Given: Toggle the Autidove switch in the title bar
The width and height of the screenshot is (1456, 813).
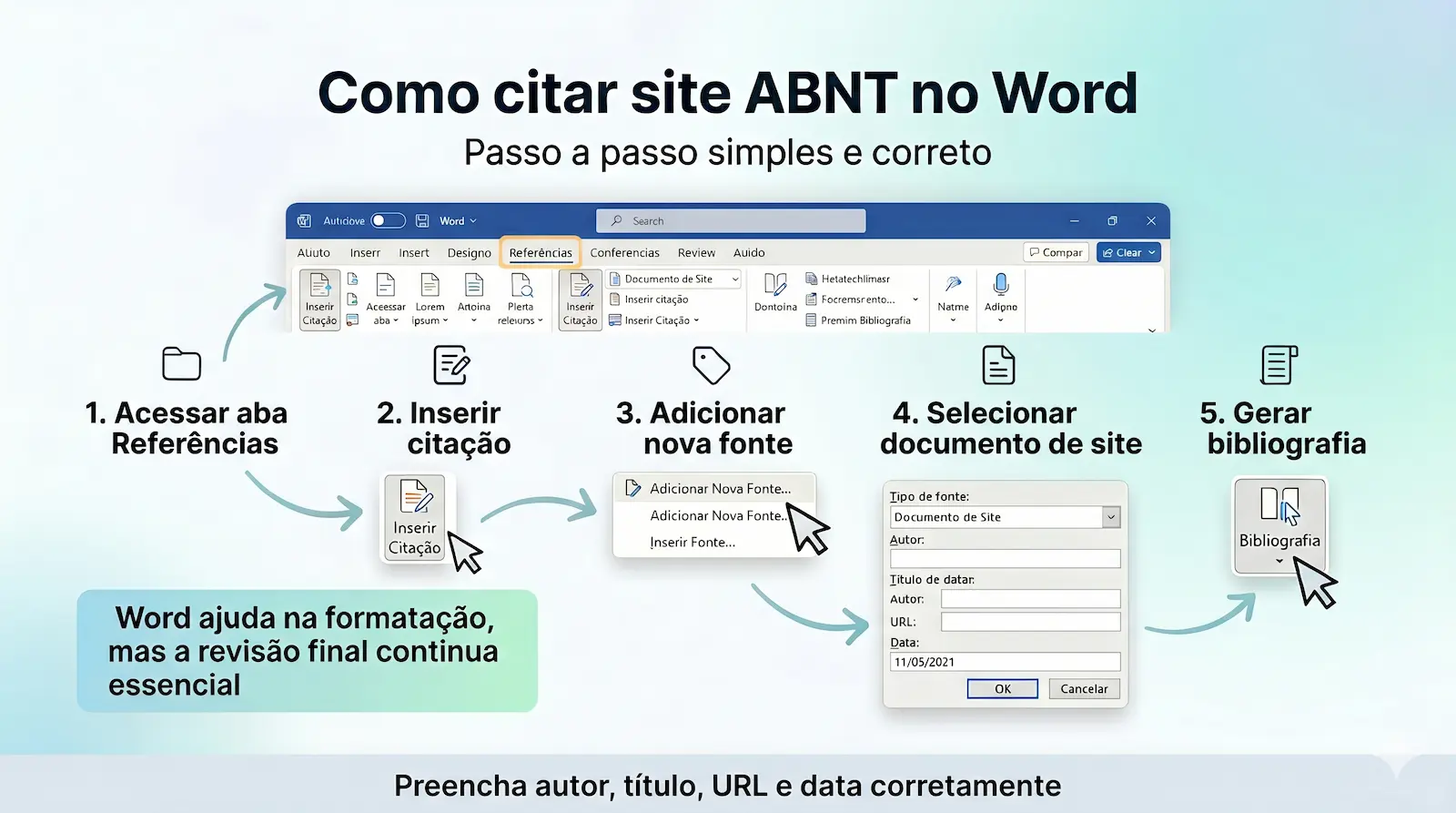Looking at the screenshot, I should point(388,221).
